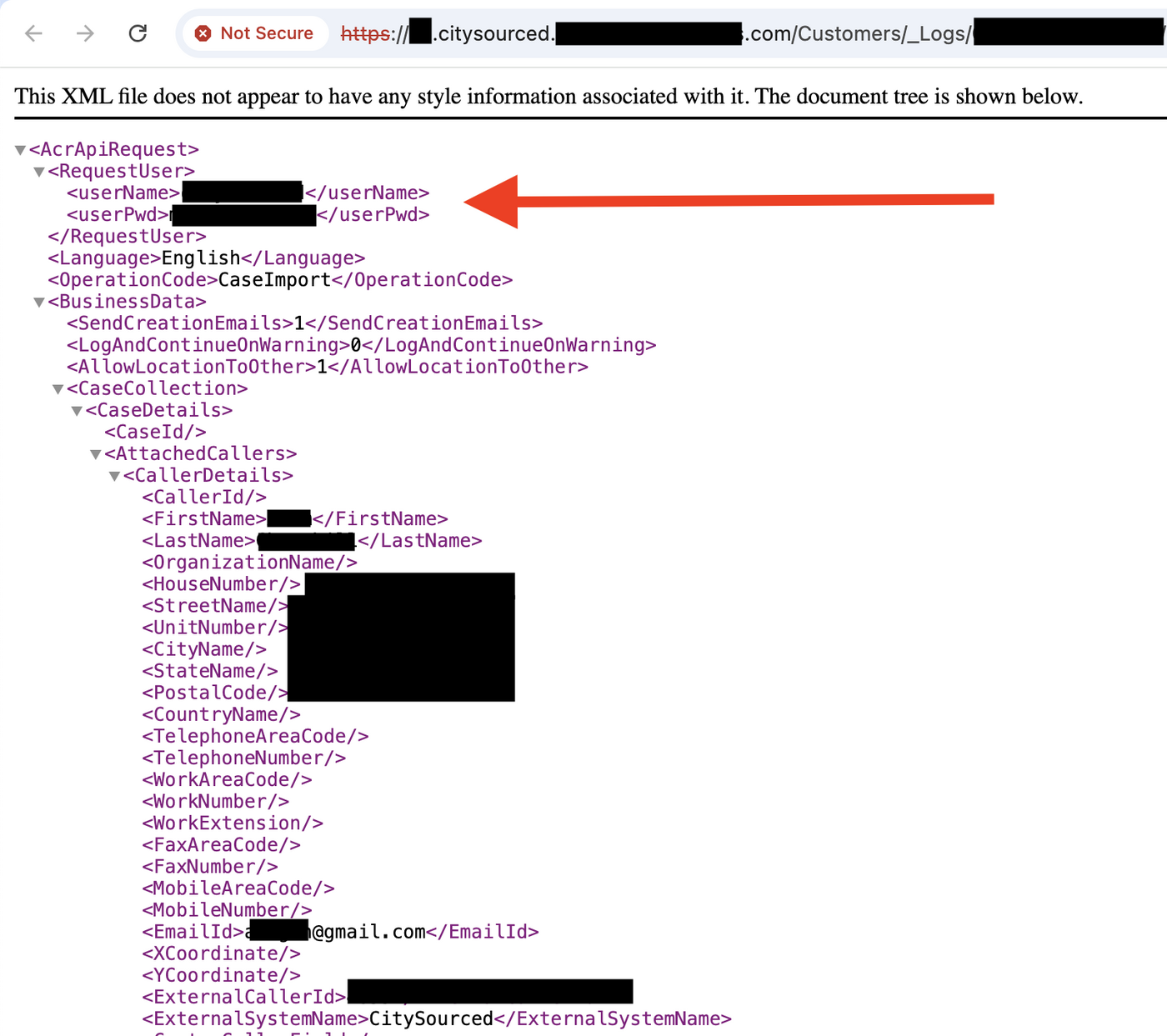Click the Language value English

pos(201,258)
